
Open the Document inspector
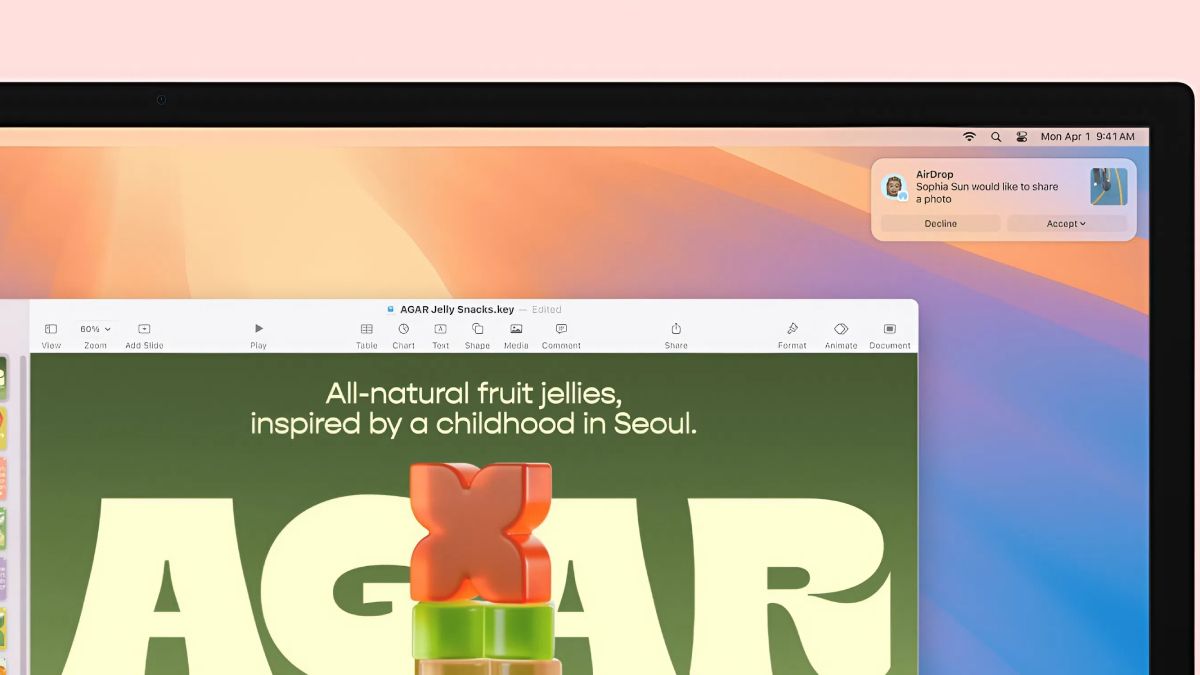[x=889, y=335]
